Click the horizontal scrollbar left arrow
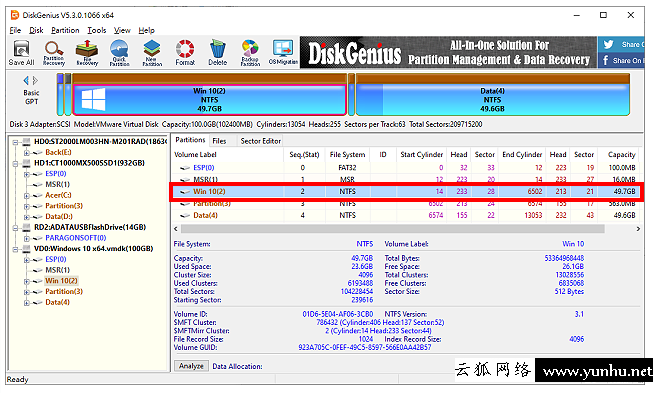The height and width of the screenshot is (393, 656). [x=176, y=229]
